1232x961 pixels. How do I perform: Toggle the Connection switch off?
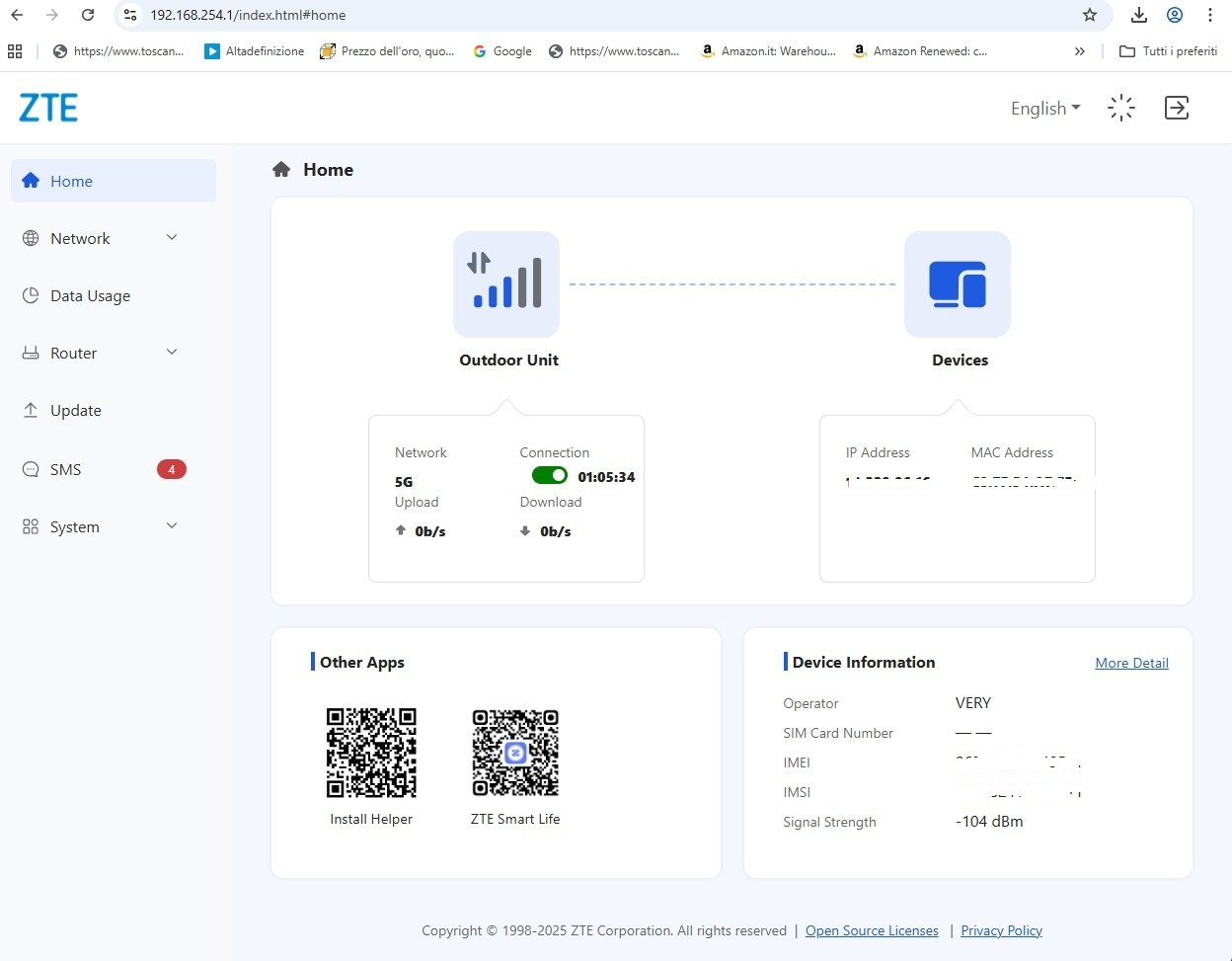(550, 476)
